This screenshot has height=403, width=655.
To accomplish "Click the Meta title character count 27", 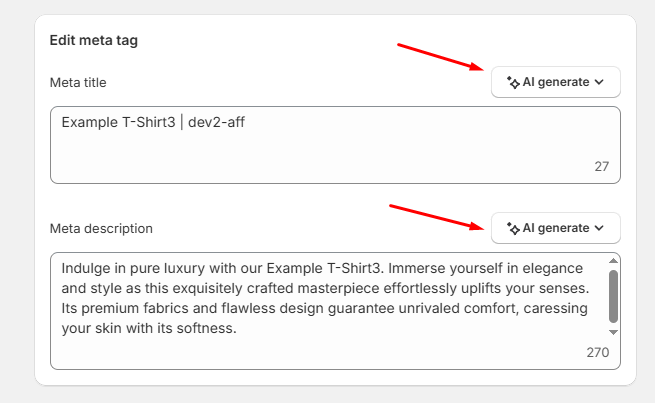I will [x=601, y=166].
